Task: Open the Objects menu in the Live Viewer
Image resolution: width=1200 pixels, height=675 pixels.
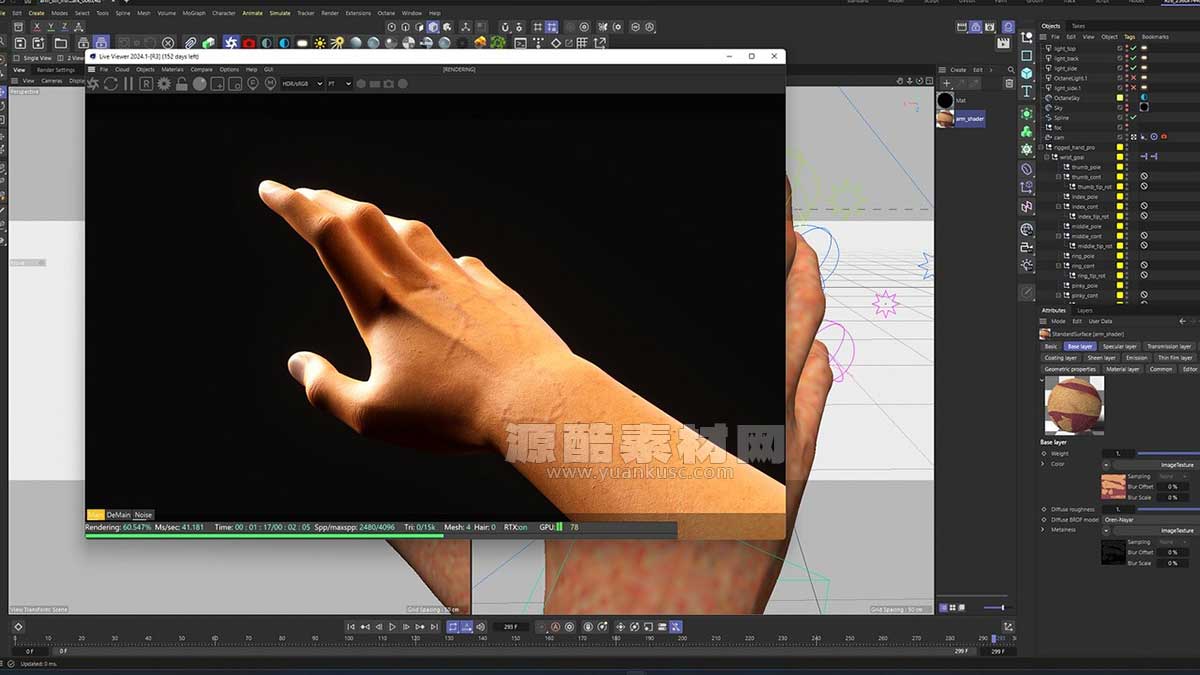Action: coord(146,69)
